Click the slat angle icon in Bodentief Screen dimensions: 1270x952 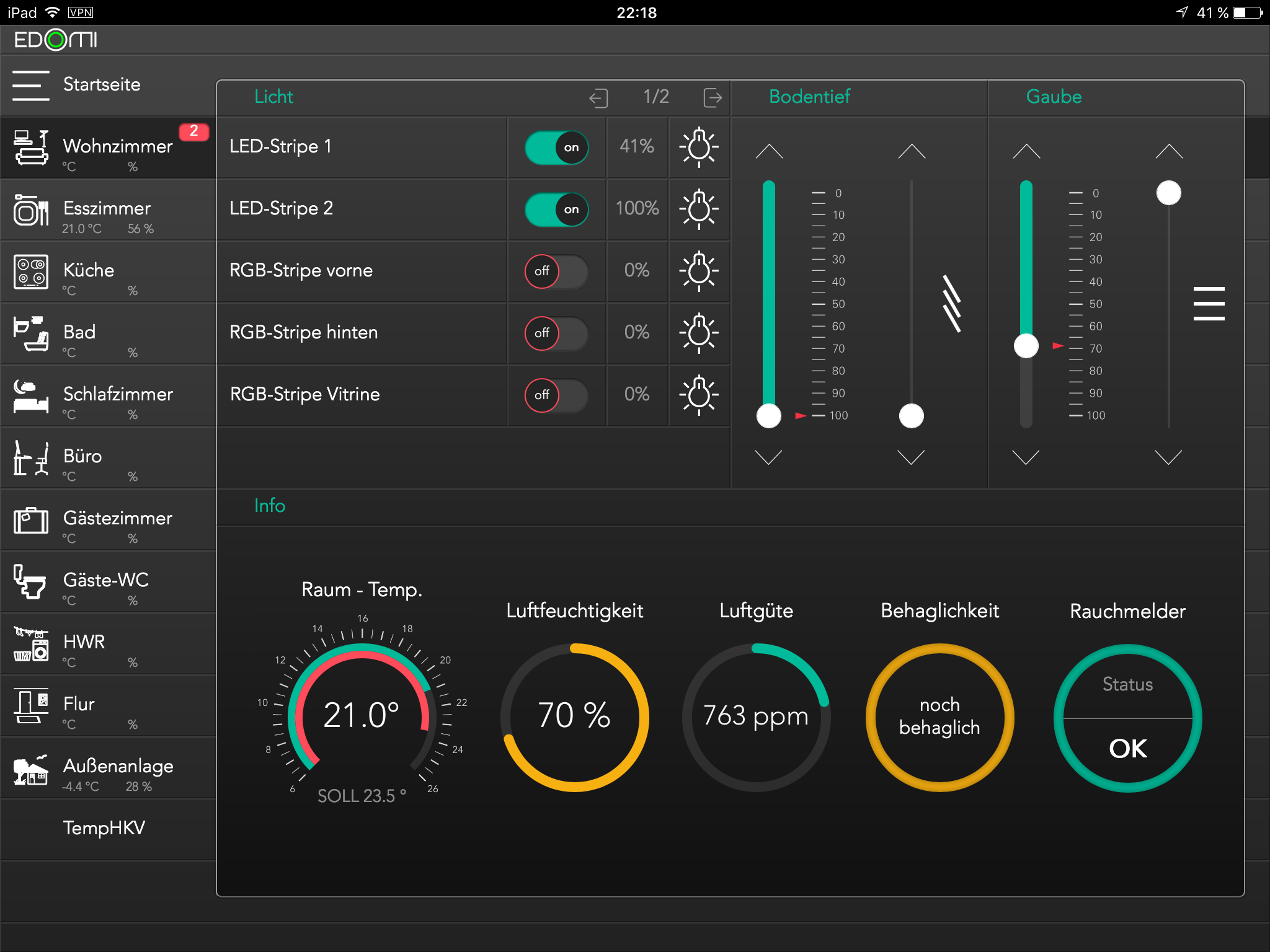(x=951, y=303)
